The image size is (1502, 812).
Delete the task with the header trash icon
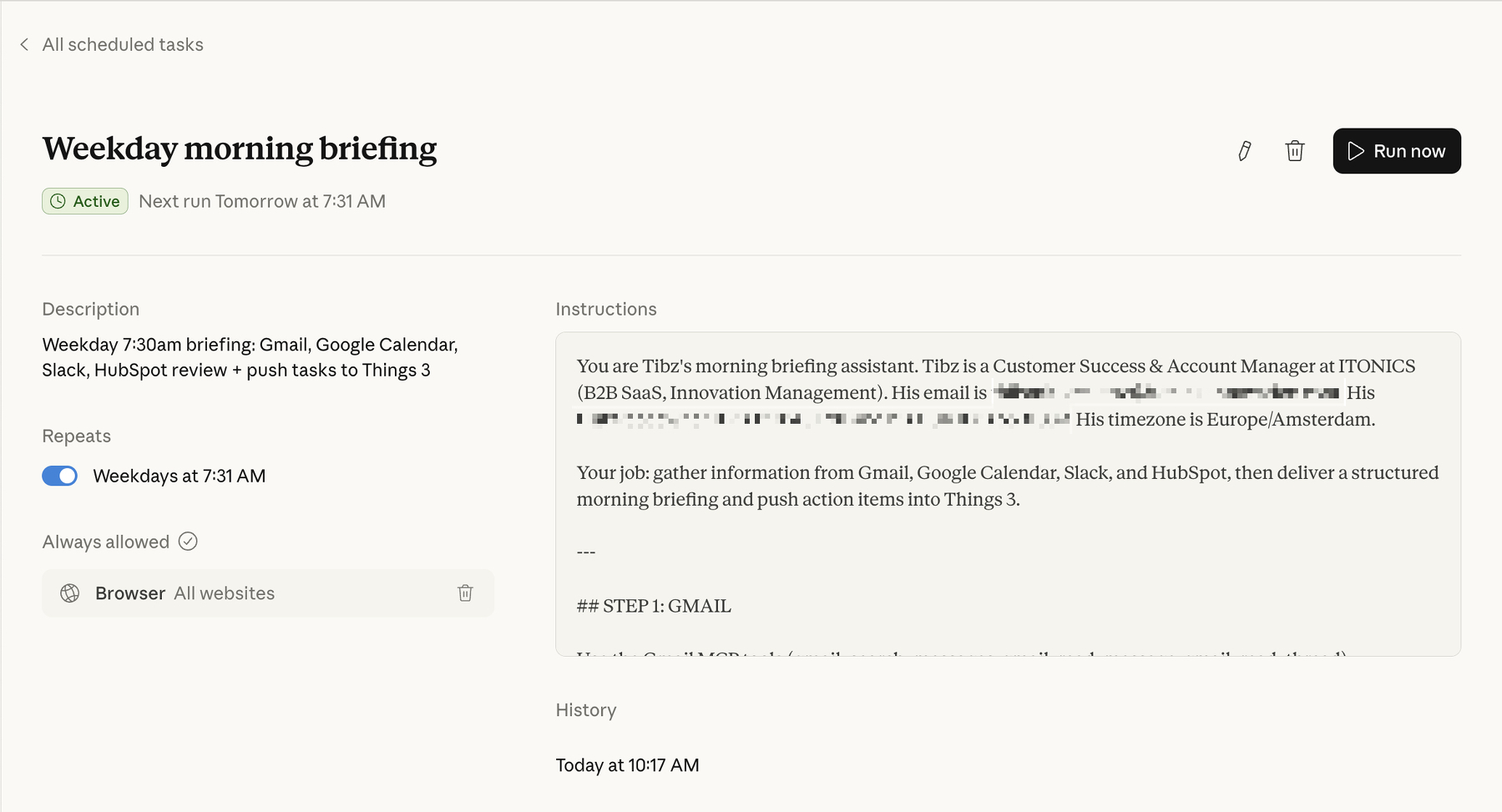click(1295, 151)
